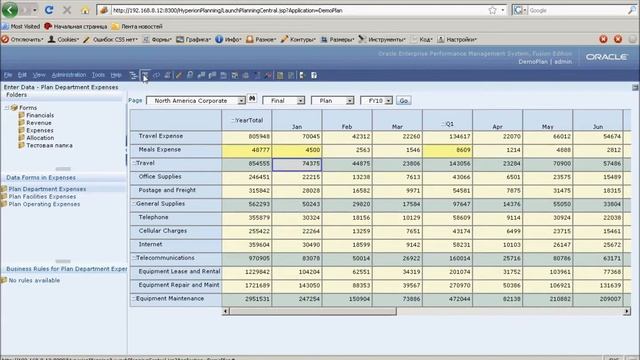This screenshot has height=360, width=640.
Task: Open the File menu
Action: coord(8,75)
